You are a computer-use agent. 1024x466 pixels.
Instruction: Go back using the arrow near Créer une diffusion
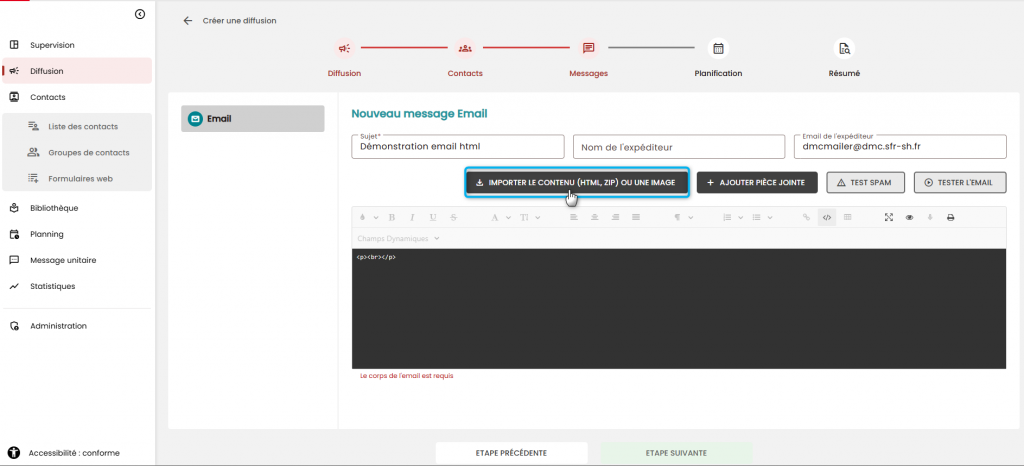pos(188,21)
